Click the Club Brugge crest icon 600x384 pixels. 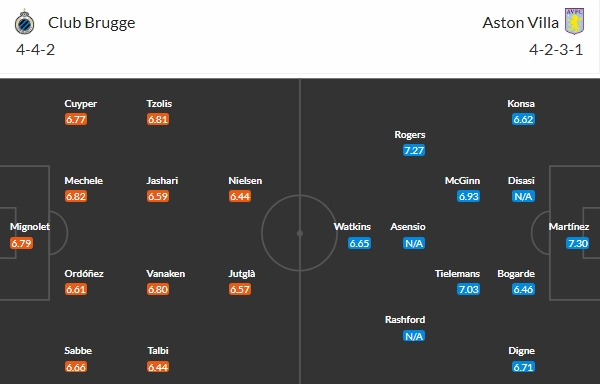point(24,22)
